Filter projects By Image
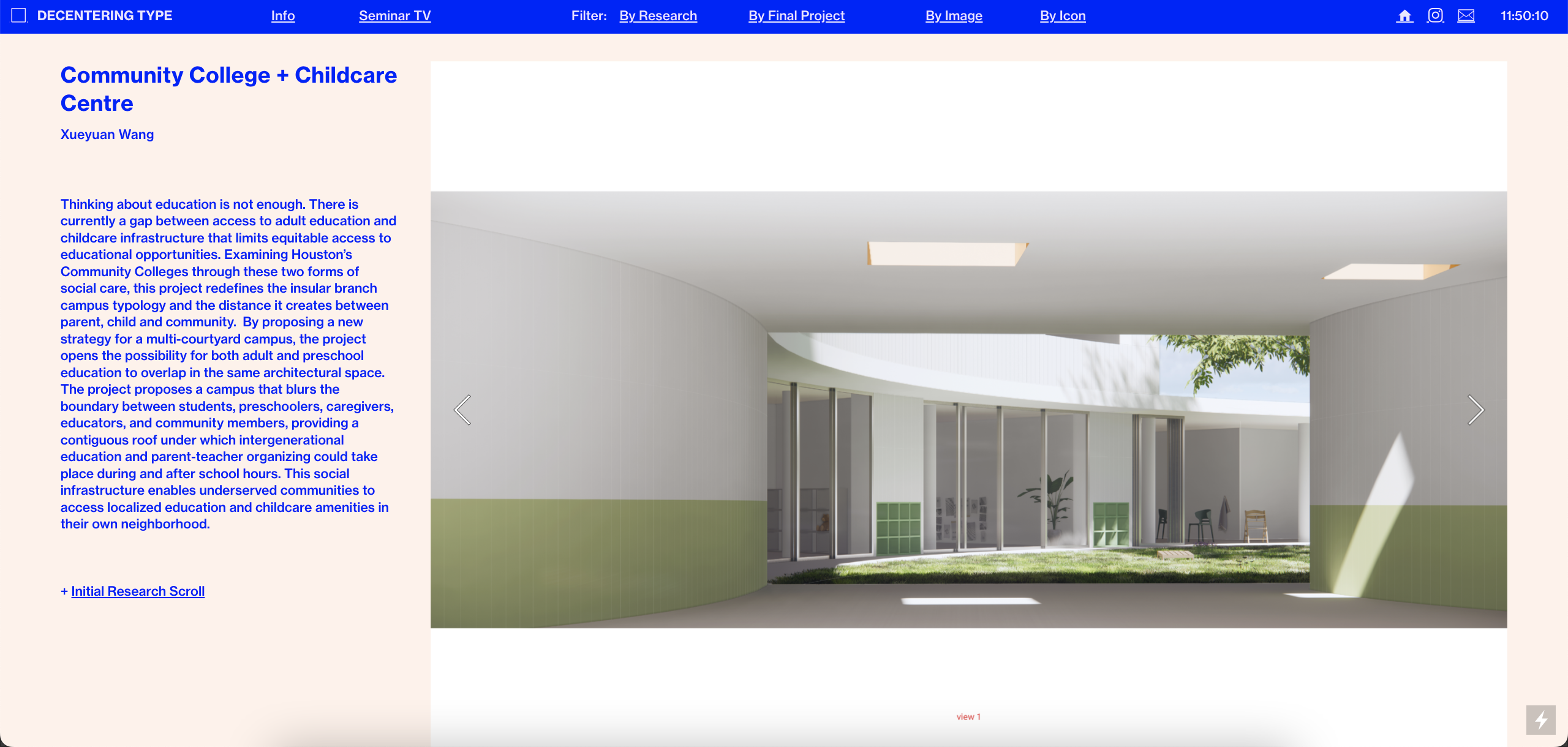 (x=954, y=16)
